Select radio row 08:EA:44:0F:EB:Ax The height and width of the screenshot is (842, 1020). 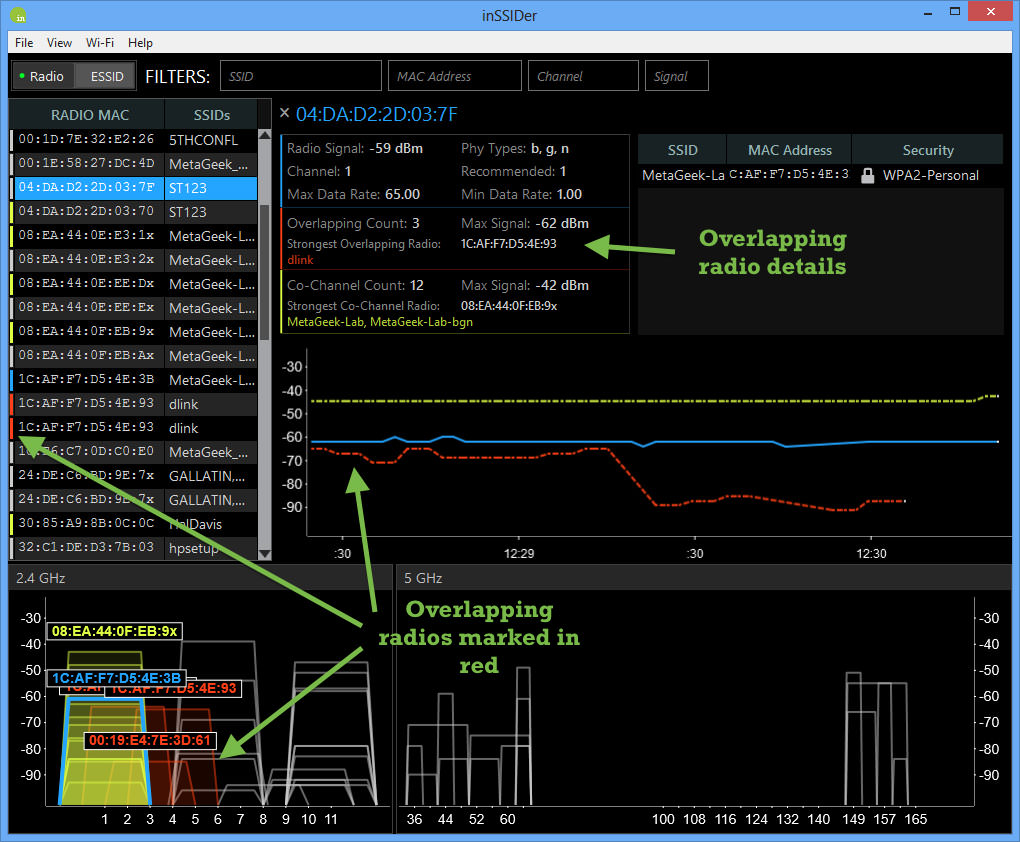(x=134, y=356)
